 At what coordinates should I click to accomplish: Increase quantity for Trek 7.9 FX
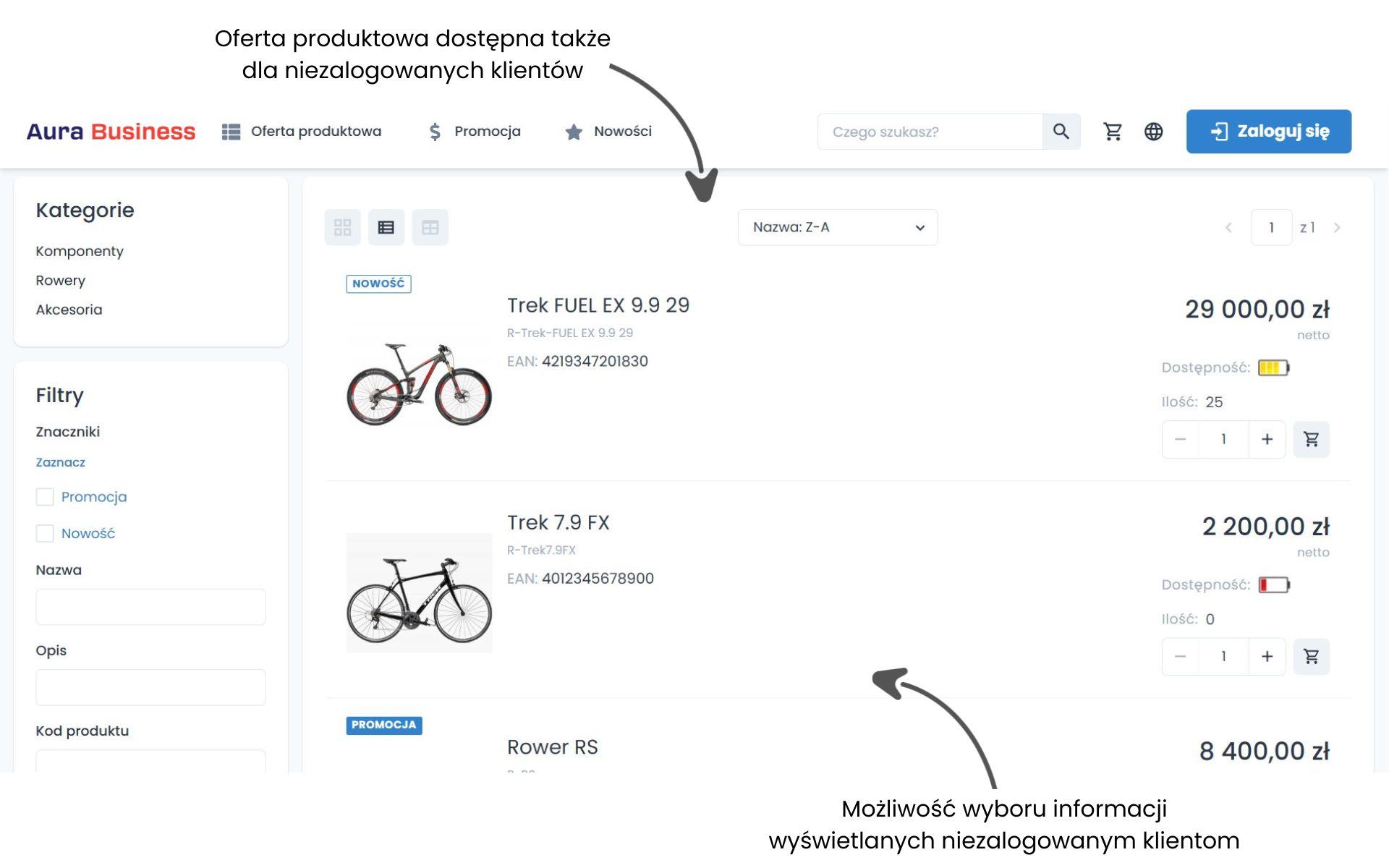(x=1267, y=656)
